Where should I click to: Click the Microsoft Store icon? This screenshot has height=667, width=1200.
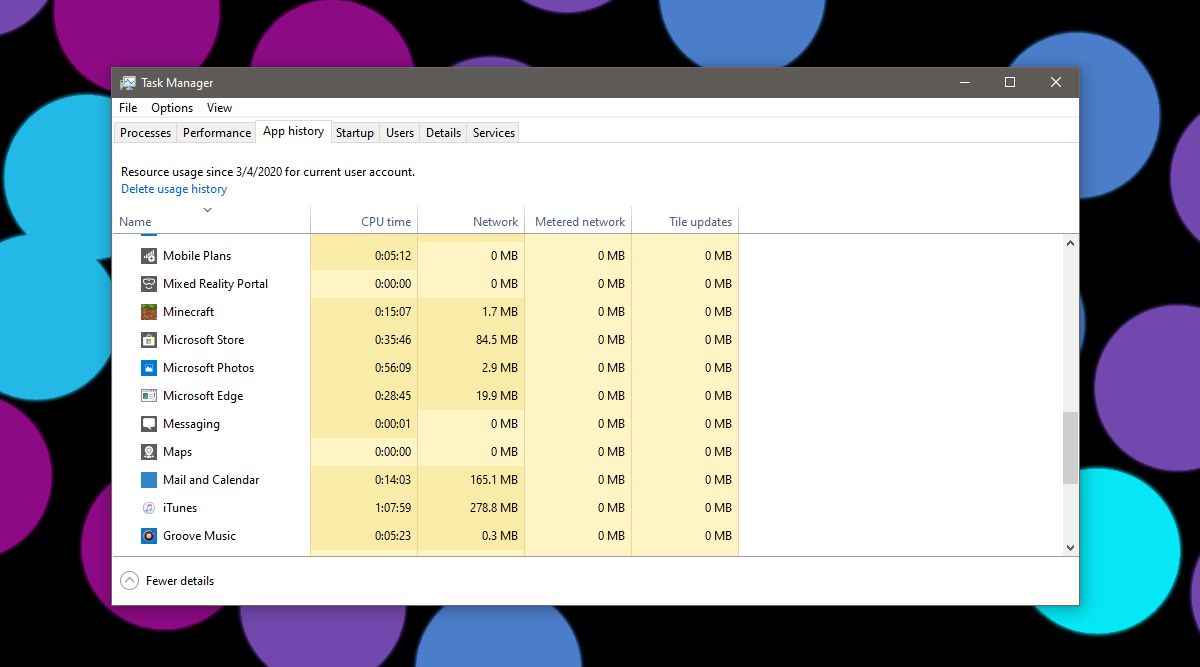point(148,339)
